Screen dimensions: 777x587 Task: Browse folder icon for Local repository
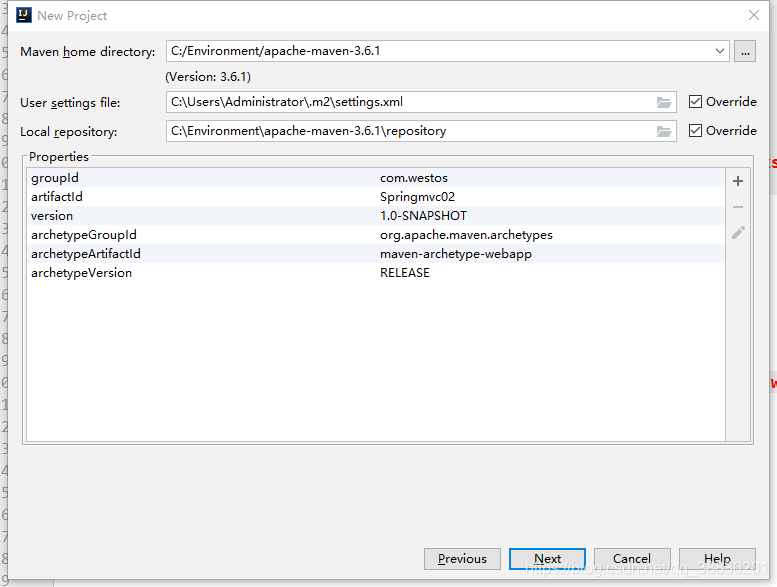664,131
